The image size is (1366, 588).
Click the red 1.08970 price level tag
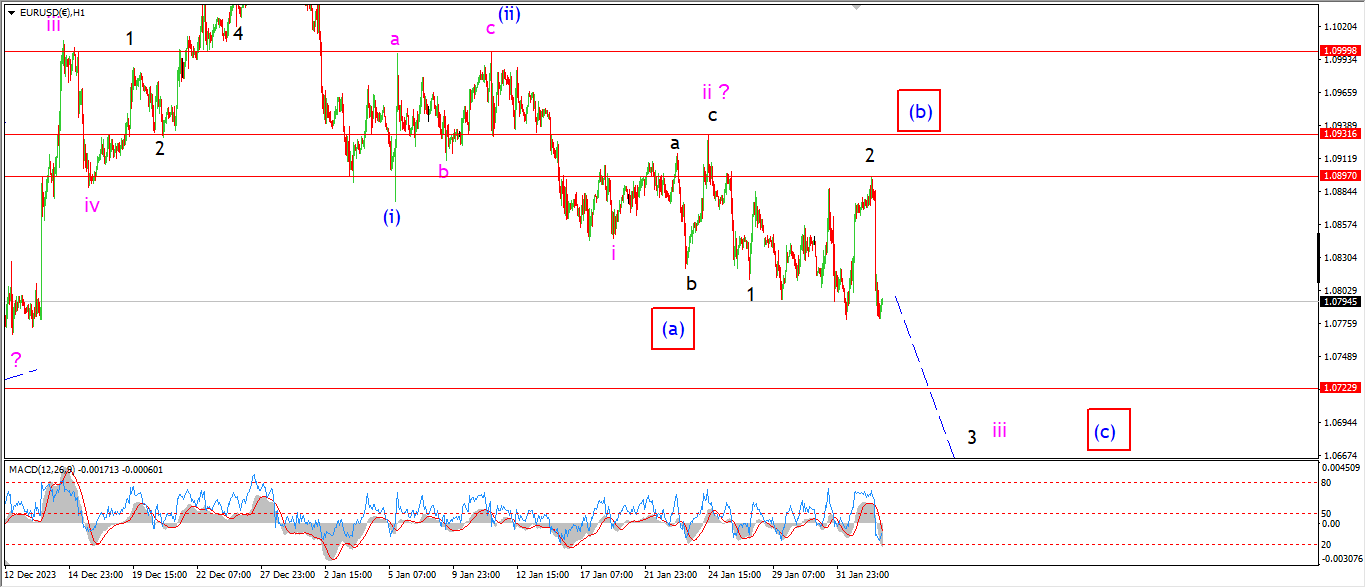(1340, 176)
